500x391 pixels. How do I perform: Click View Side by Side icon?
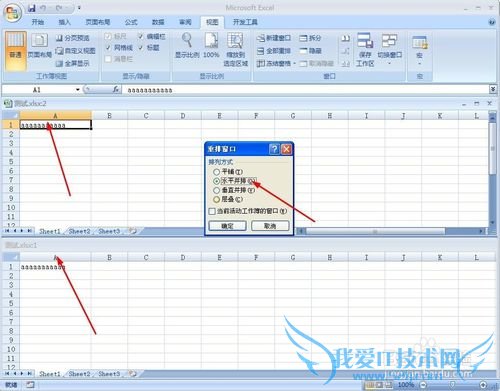tap(345, 38)
